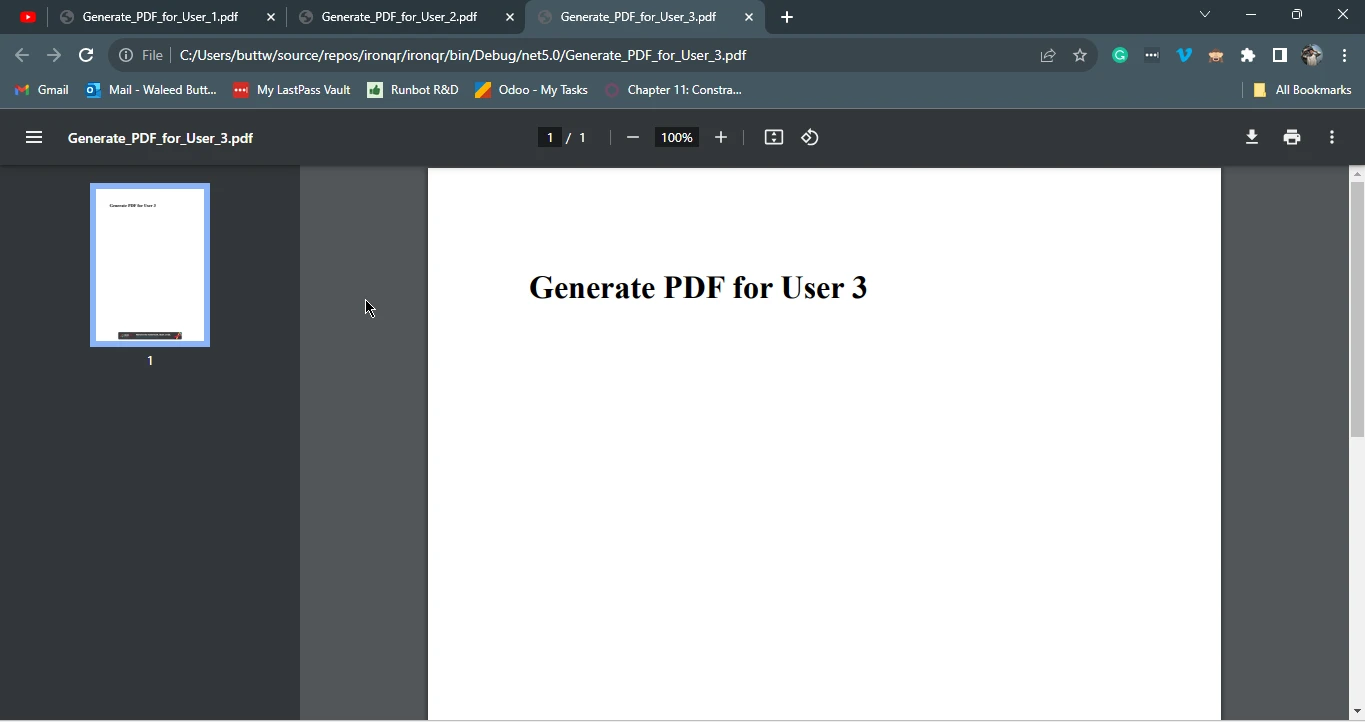Image resolution: width=1365 pixels, height=722 pixels.
Task: Go back to previous page
Action: [x=22, y=55]
